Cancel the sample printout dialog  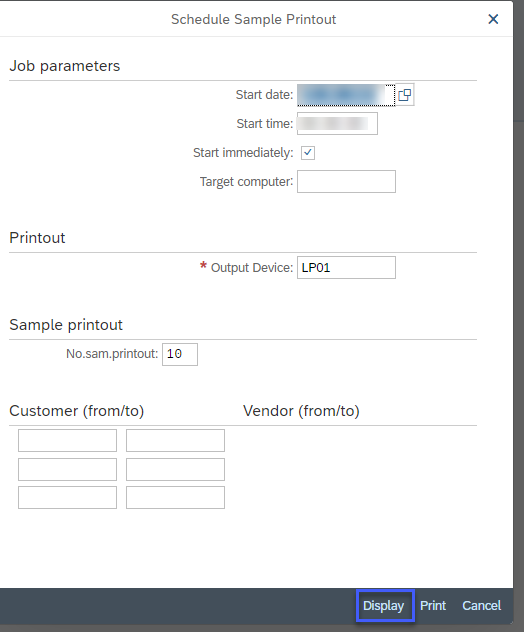pos(481,605)
